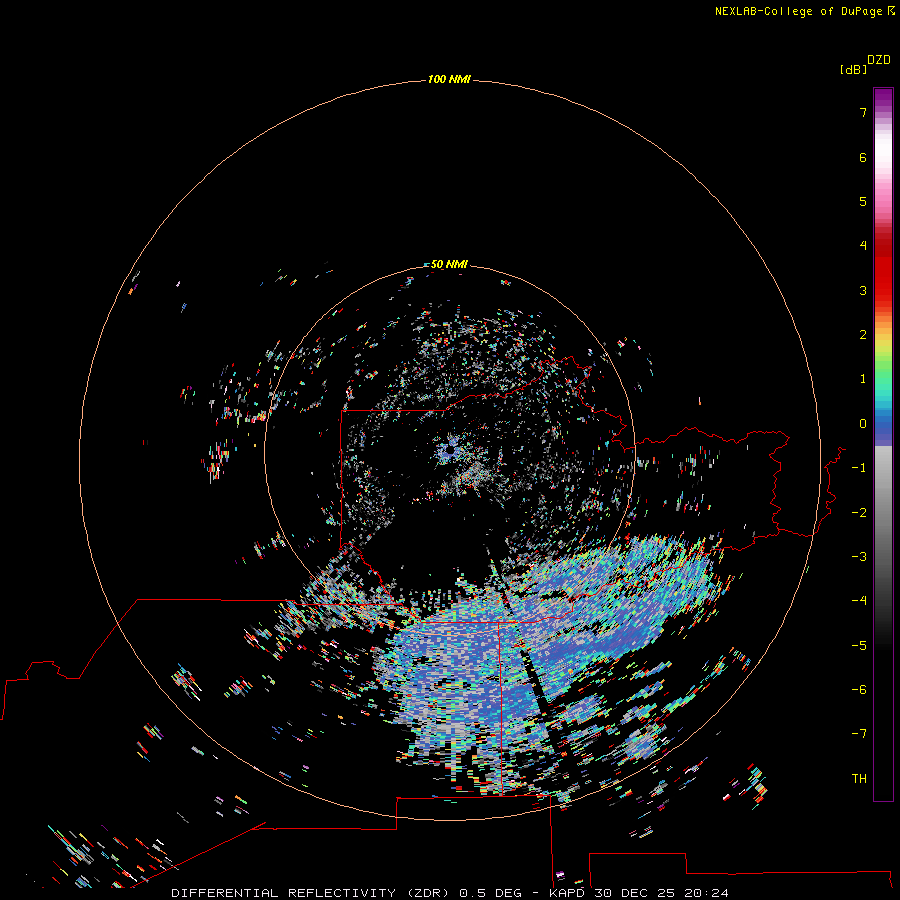Click the -2 dB scale label

[x=859, y=513]
